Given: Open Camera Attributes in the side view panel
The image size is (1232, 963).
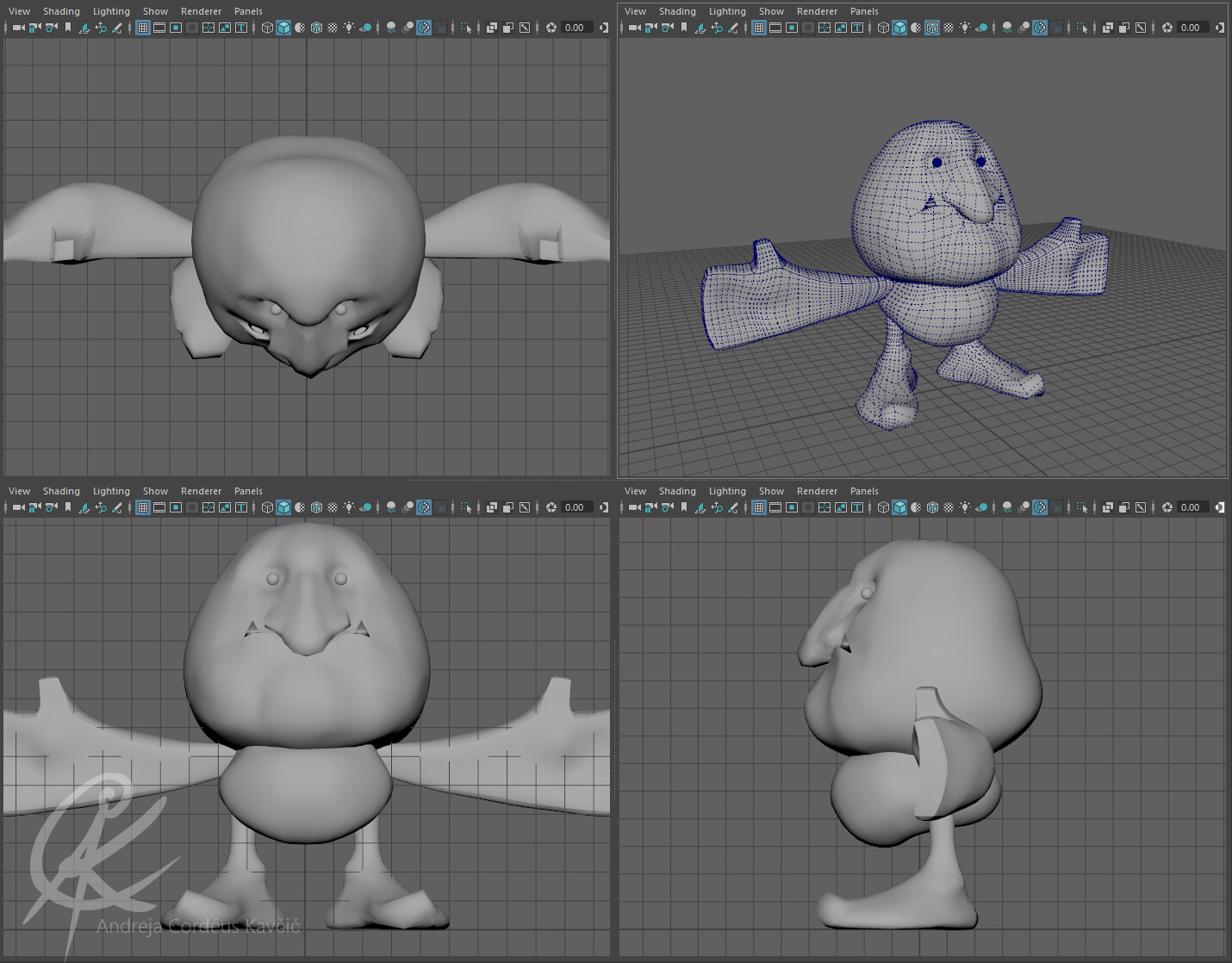Looking at the screenshot, I should (667, 507).
